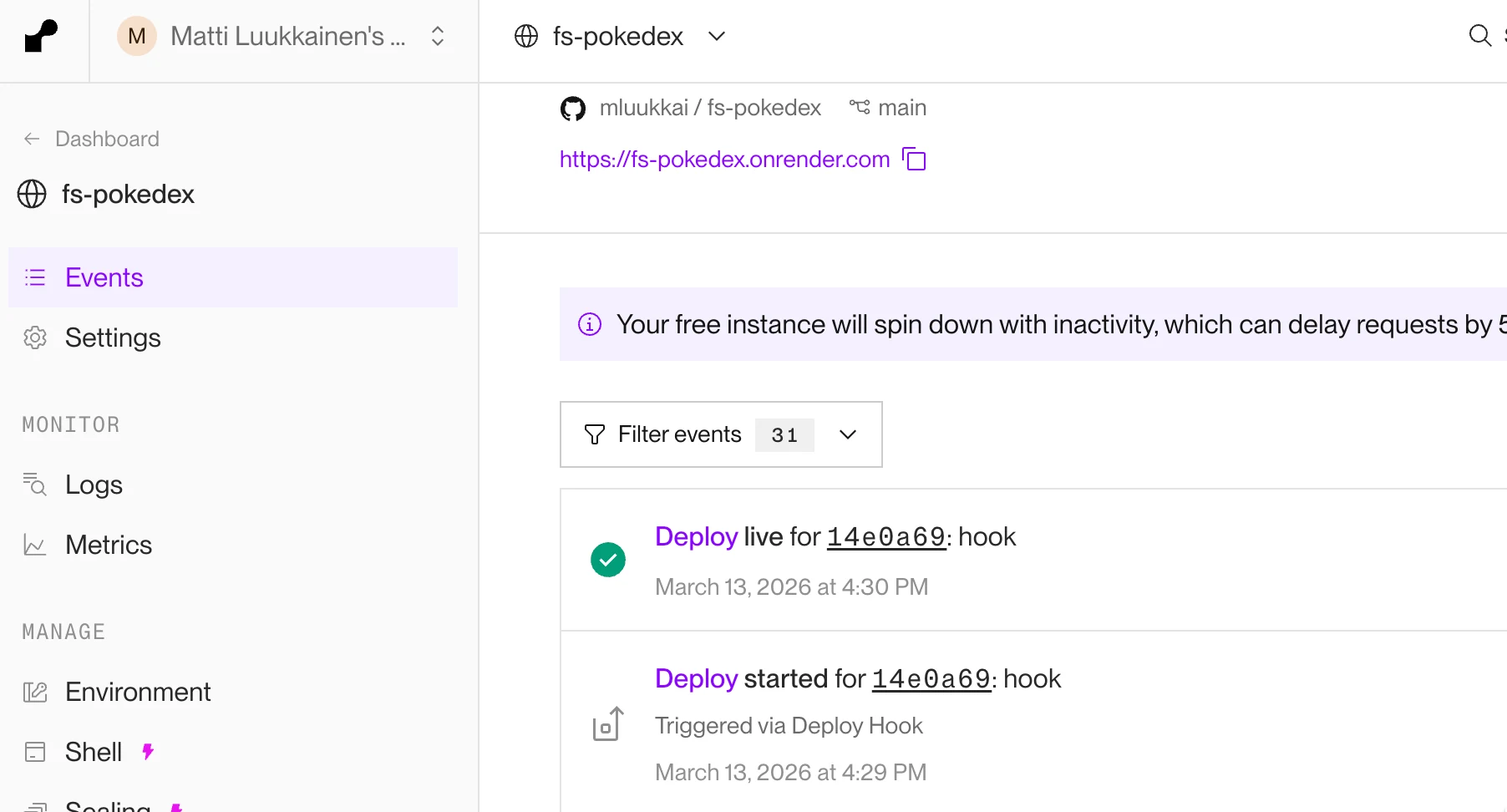The width and height of the screenshot is (1507, 812).
Task: Click the lightning bolt beside Shell
Action: (148, 751)
